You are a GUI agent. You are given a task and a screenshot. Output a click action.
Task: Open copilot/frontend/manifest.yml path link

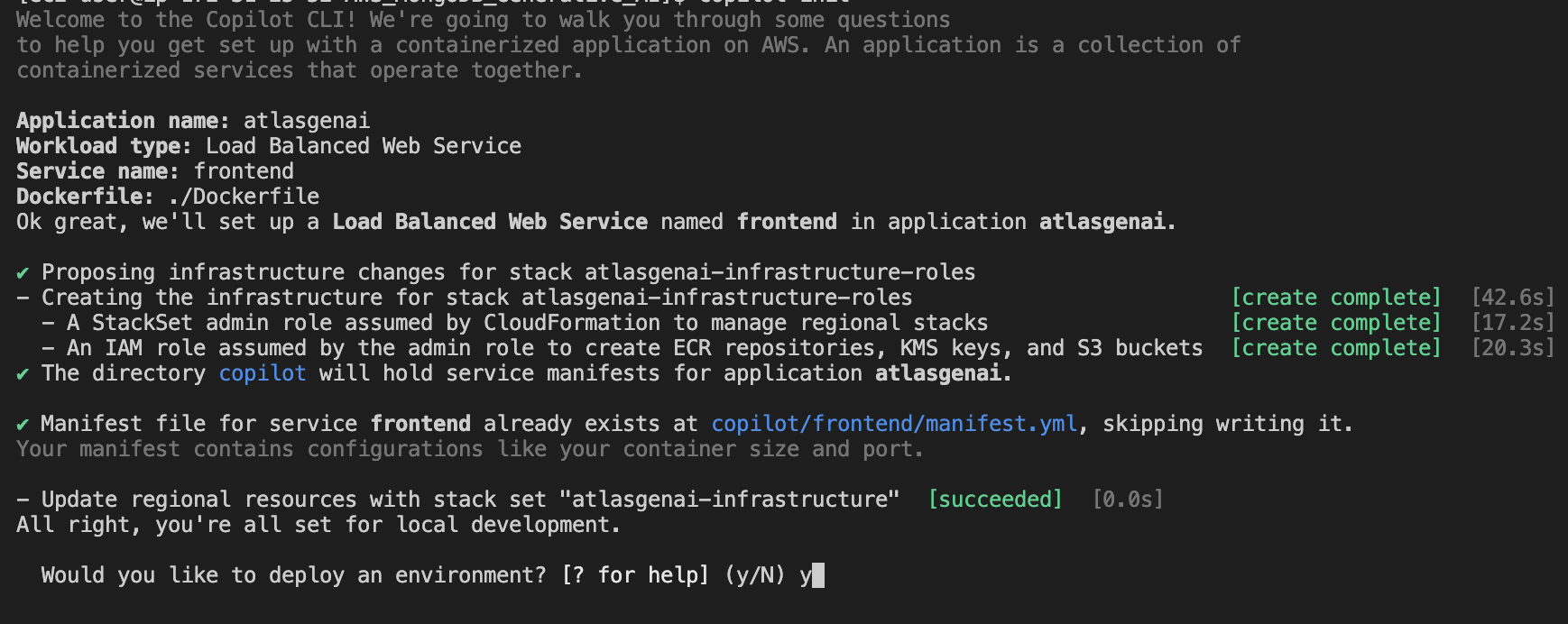(895, 424)
